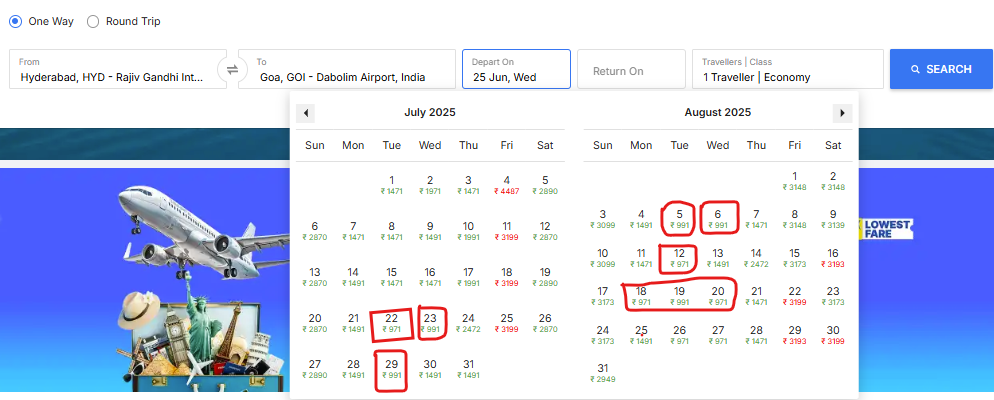This screenshot has height=400, width=994.
Task: Open the Depart On date field
Action: (517, 69)
